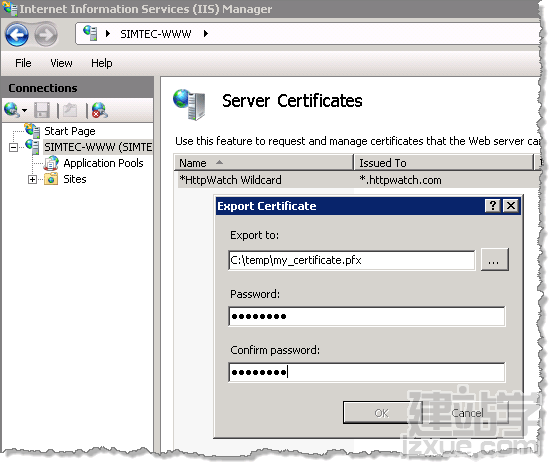The width and height of the screenshot is (553, 466).
Task: Expand the Sites tree node
Action: click(x=32, y=180)
